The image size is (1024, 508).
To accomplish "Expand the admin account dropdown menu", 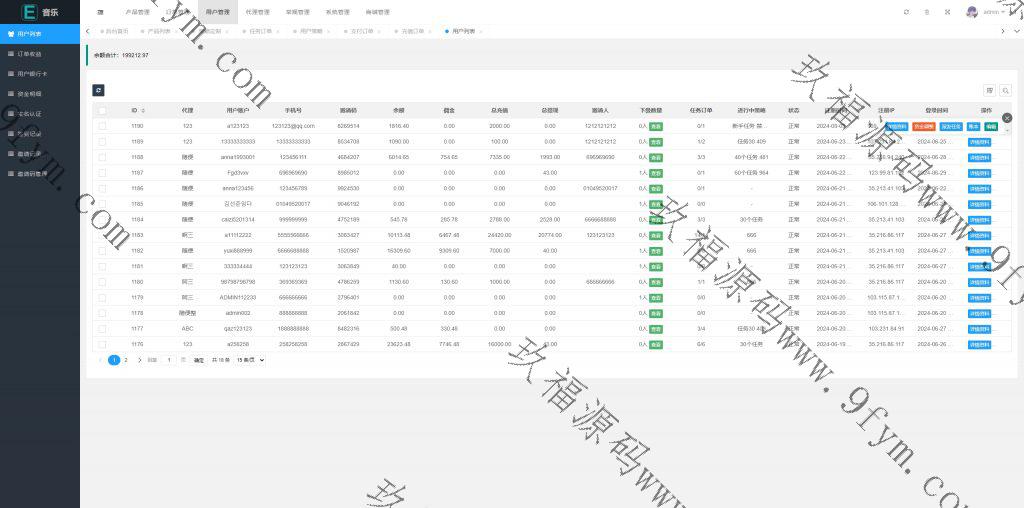I will (x=993, y=12).
